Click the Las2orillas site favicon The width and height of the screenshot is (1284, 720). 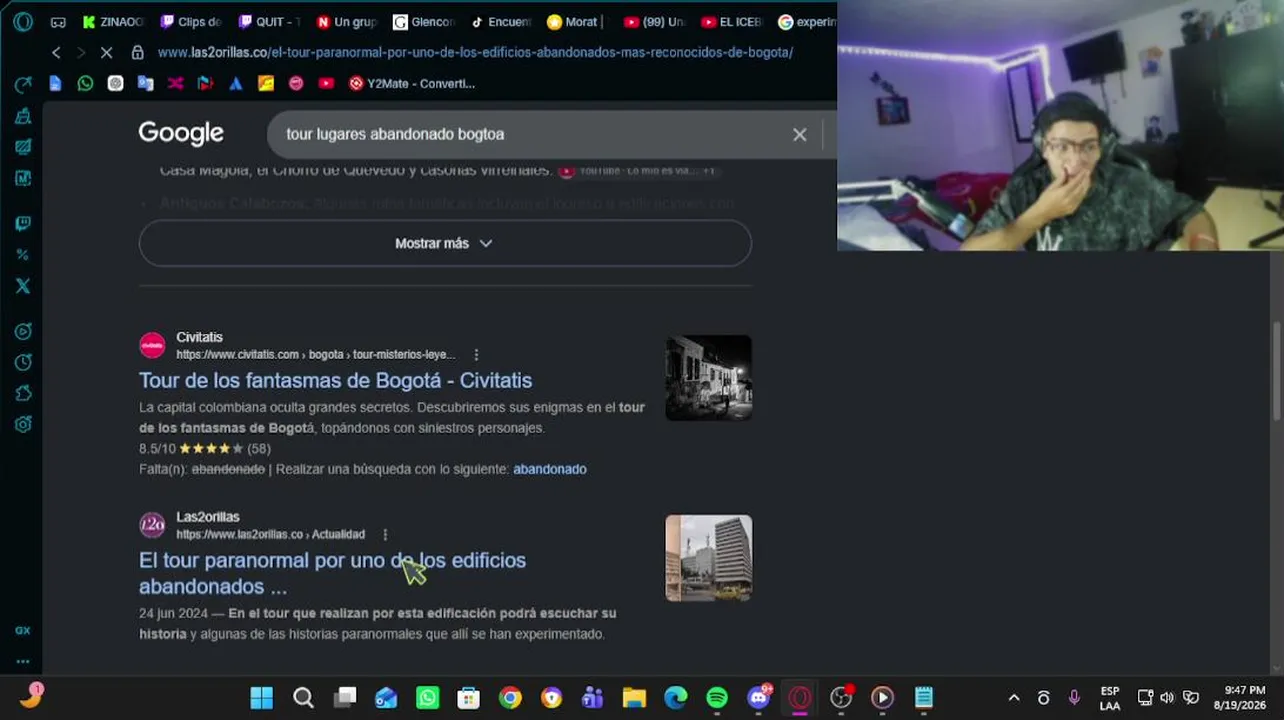tap(152, 525)
